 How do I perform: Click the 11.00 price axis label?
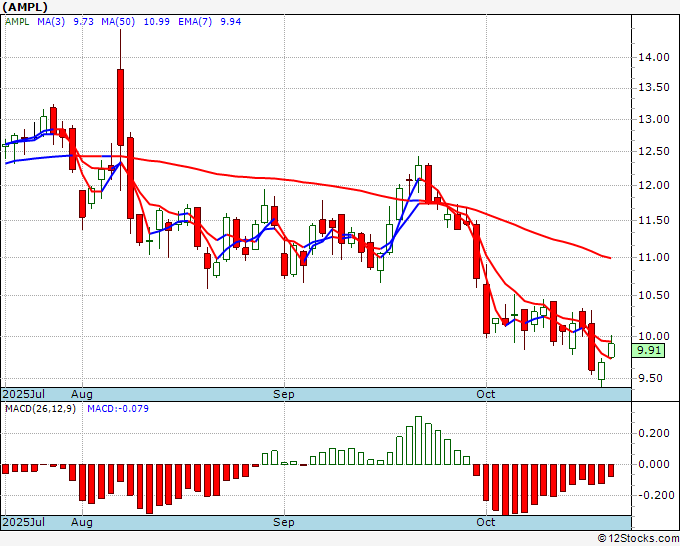[x=654, y=257]
